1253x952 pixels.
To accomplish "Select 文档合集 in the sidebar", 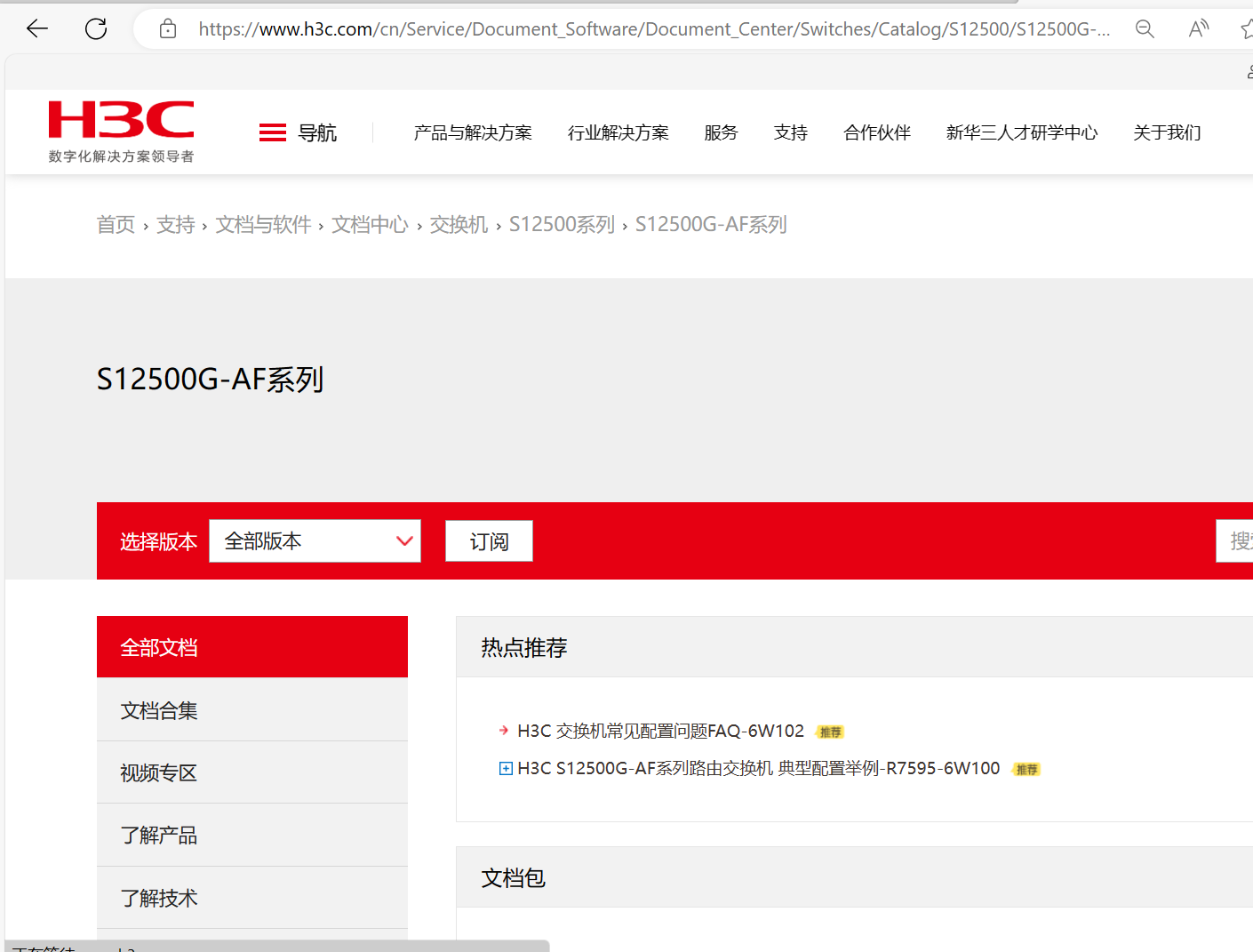I will [x=252, y=710].
